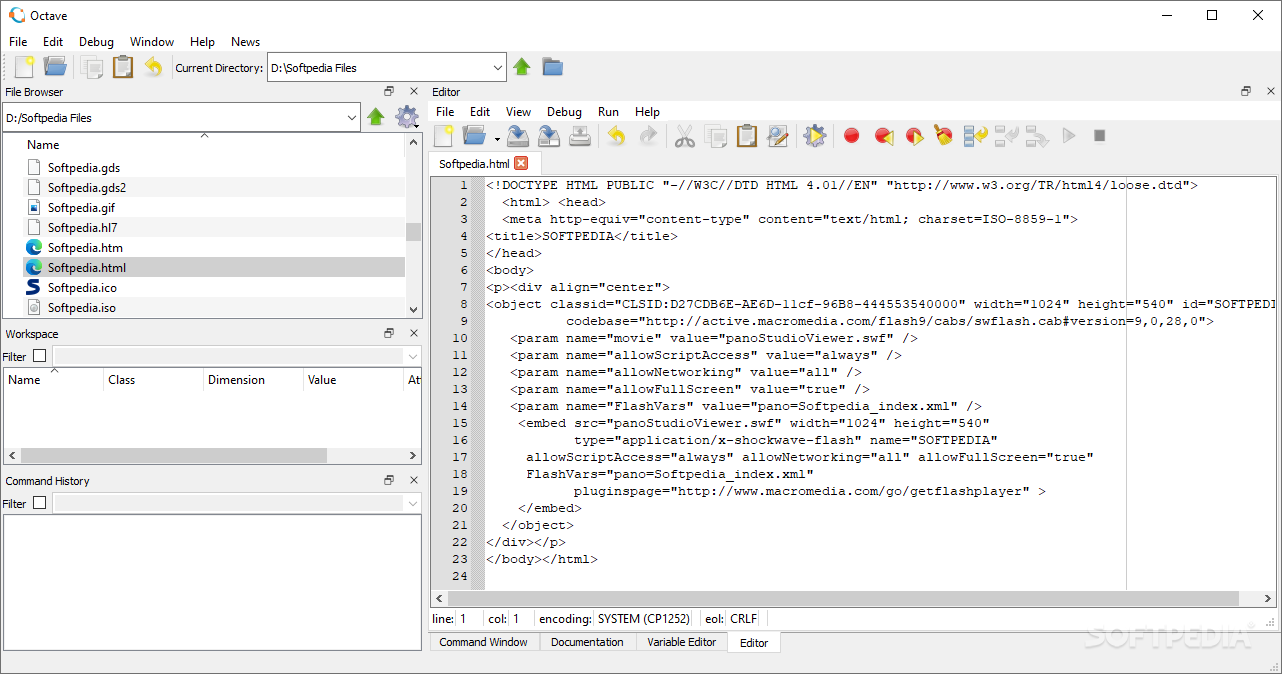
Task: Switch to Variable Editor tab
Action: [x=682, y=642]
